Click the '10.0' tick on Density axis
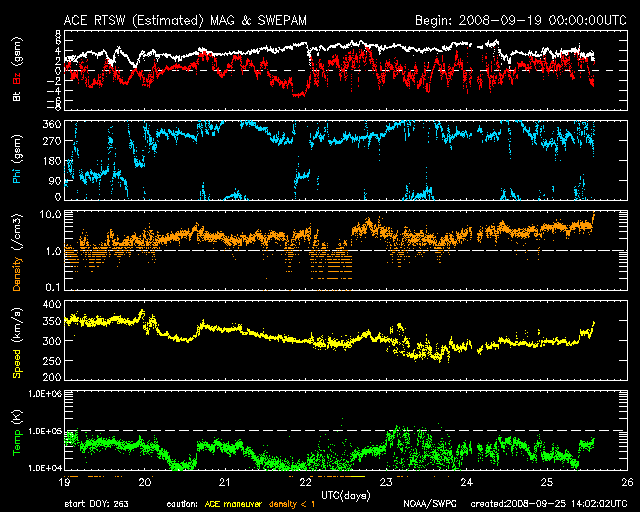This screenshot has width=640, height=512. (53, 214)
